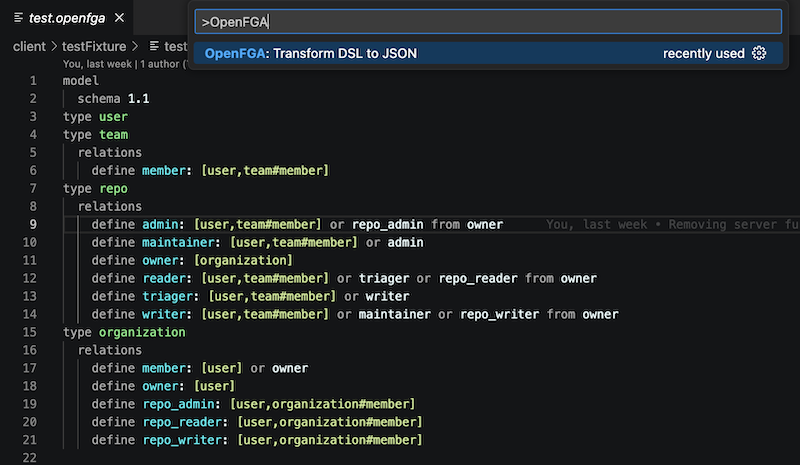The width and height of the screenshot is (800, 465).
Task: Click the blame annotation 'You, last week'
Action: click(x=97, y=64)
